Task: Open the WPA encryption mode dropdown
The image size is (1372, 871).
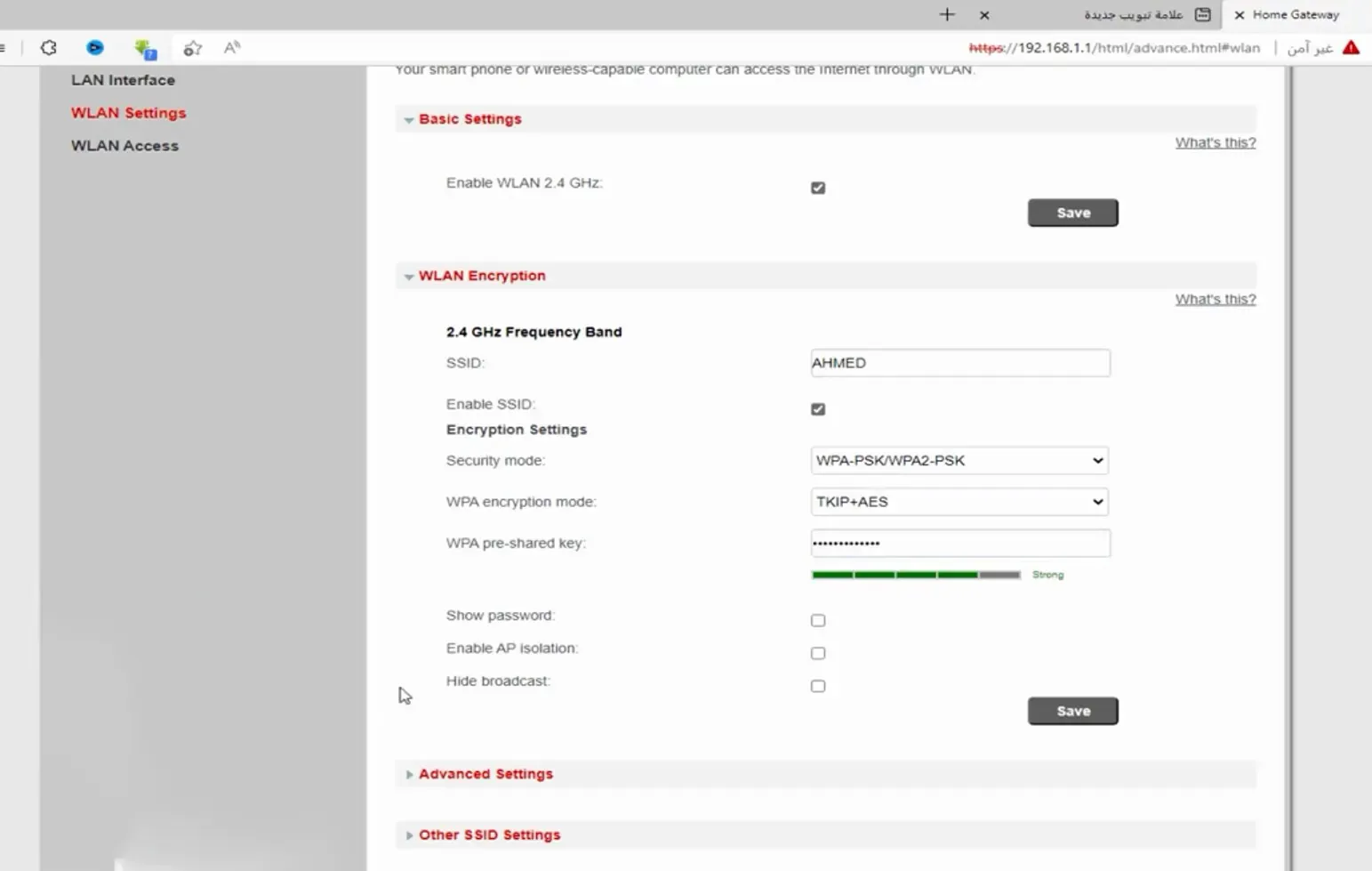Action: click(x=959, y=502)
